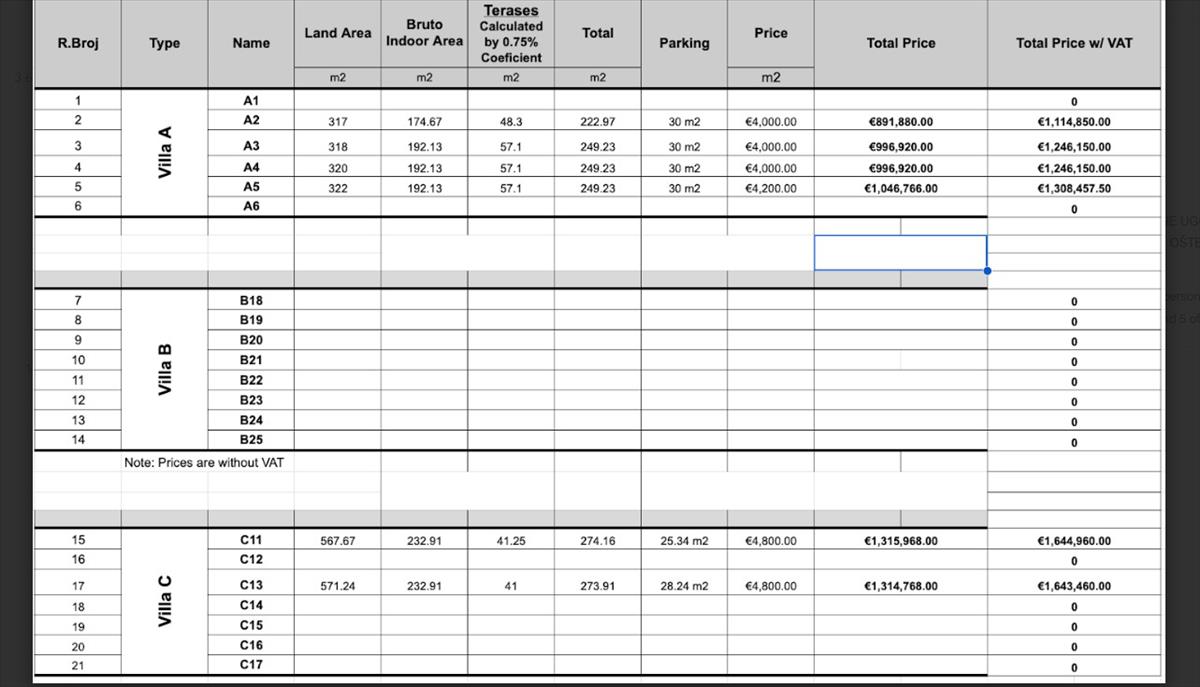Select the C17 name cell
Screen dimensions: 1200x687
point(251,664)
